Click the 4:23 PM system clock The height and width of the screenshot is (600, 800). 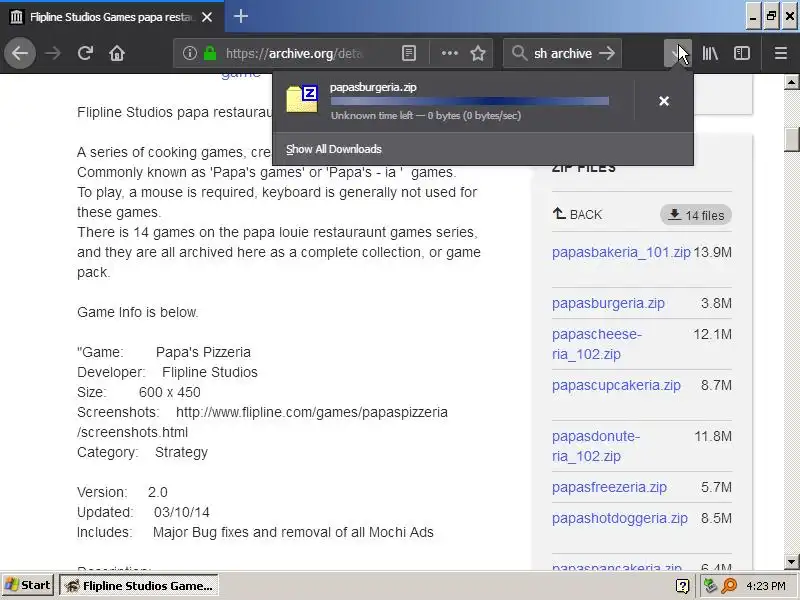(766, 586)
